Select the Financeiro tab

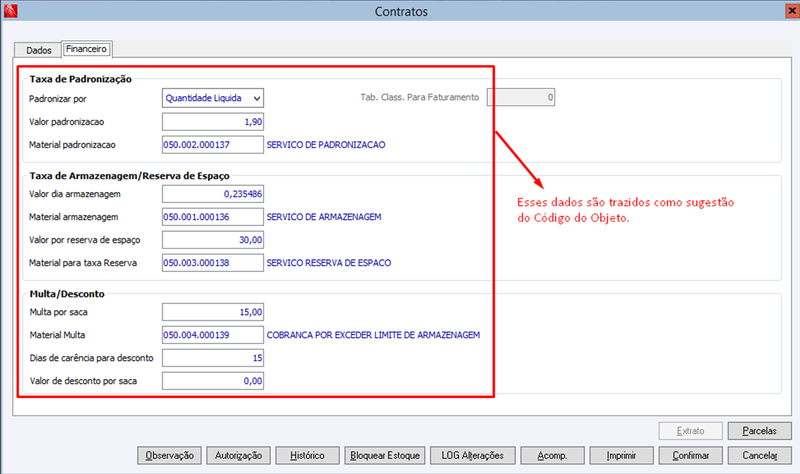tap(86, 49)
